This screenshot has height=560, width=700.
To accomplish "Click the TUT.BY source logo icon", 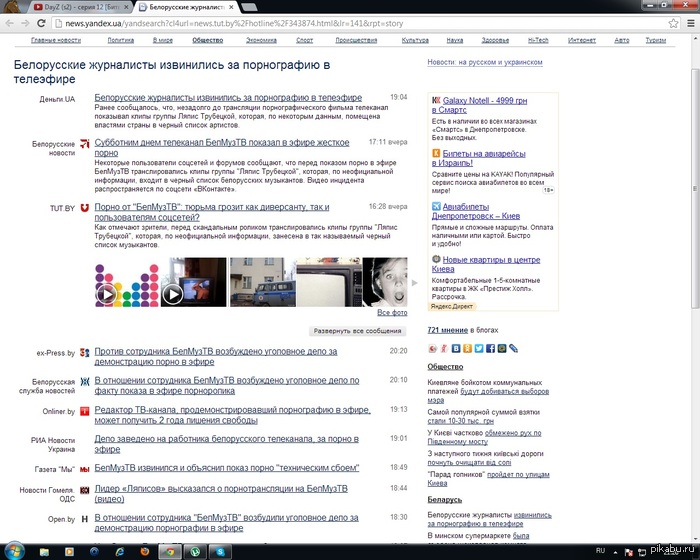I will click(84, 208).
